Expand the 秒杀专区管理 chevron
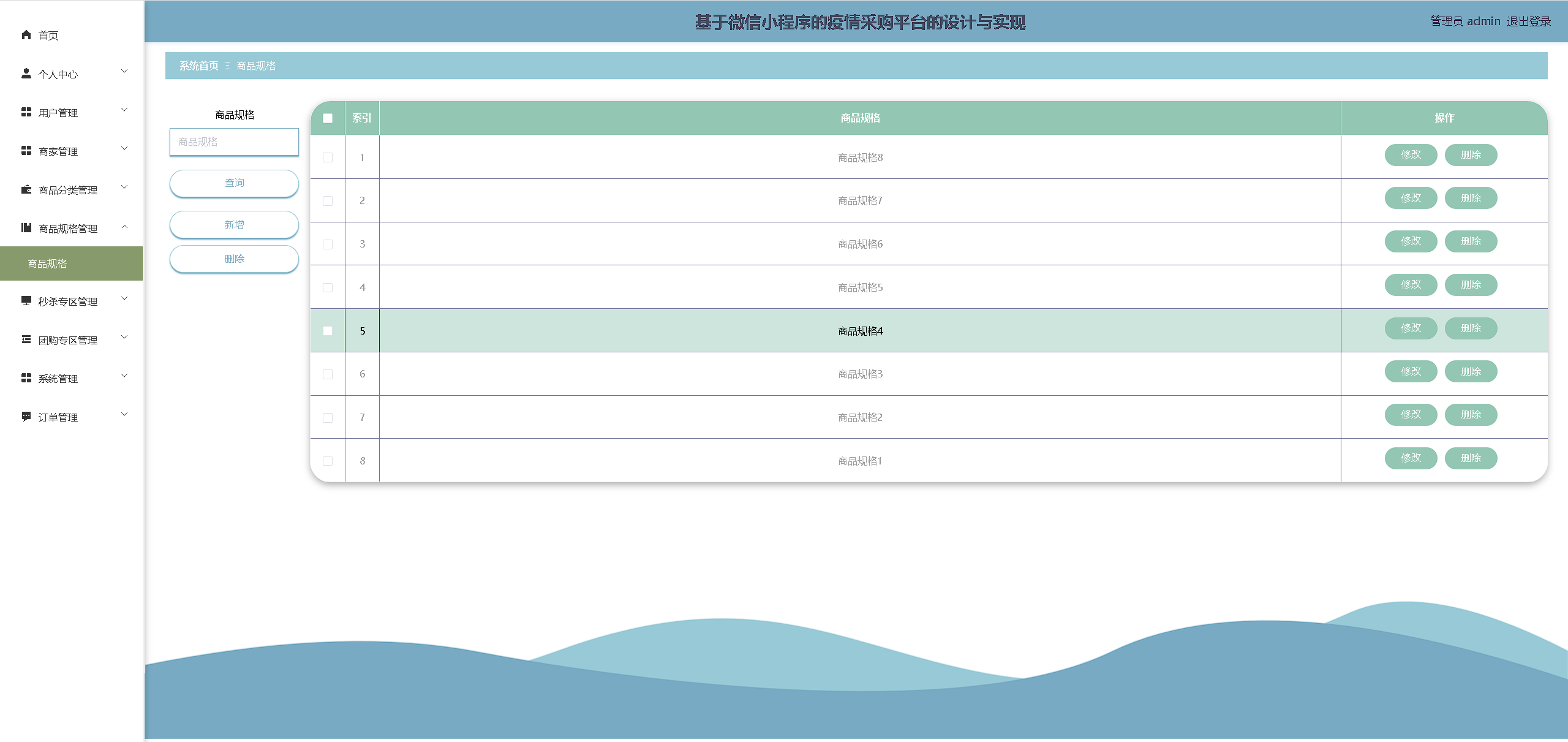 (124, 299)
